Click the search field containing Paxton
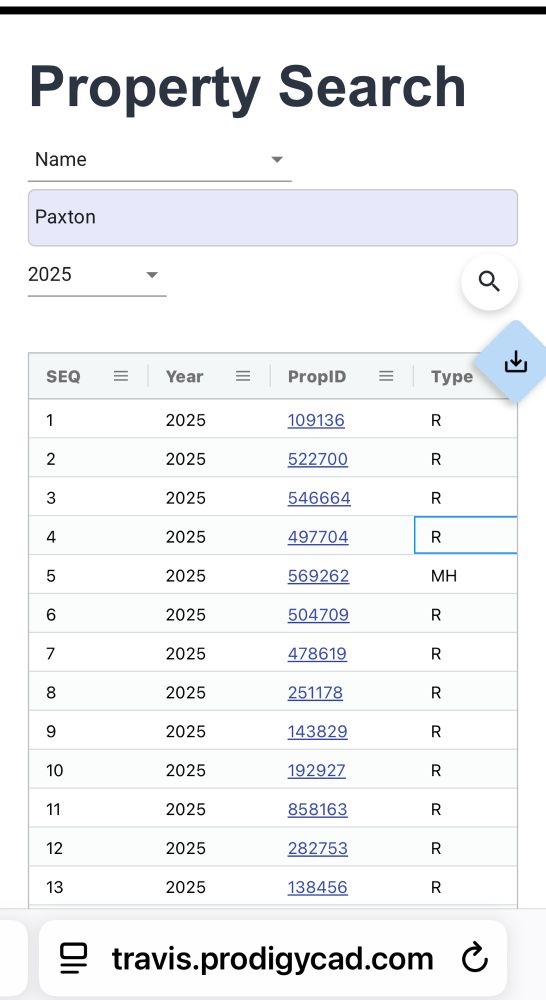The width and height of the screenshot is (546, 1000). pos(273,217)
